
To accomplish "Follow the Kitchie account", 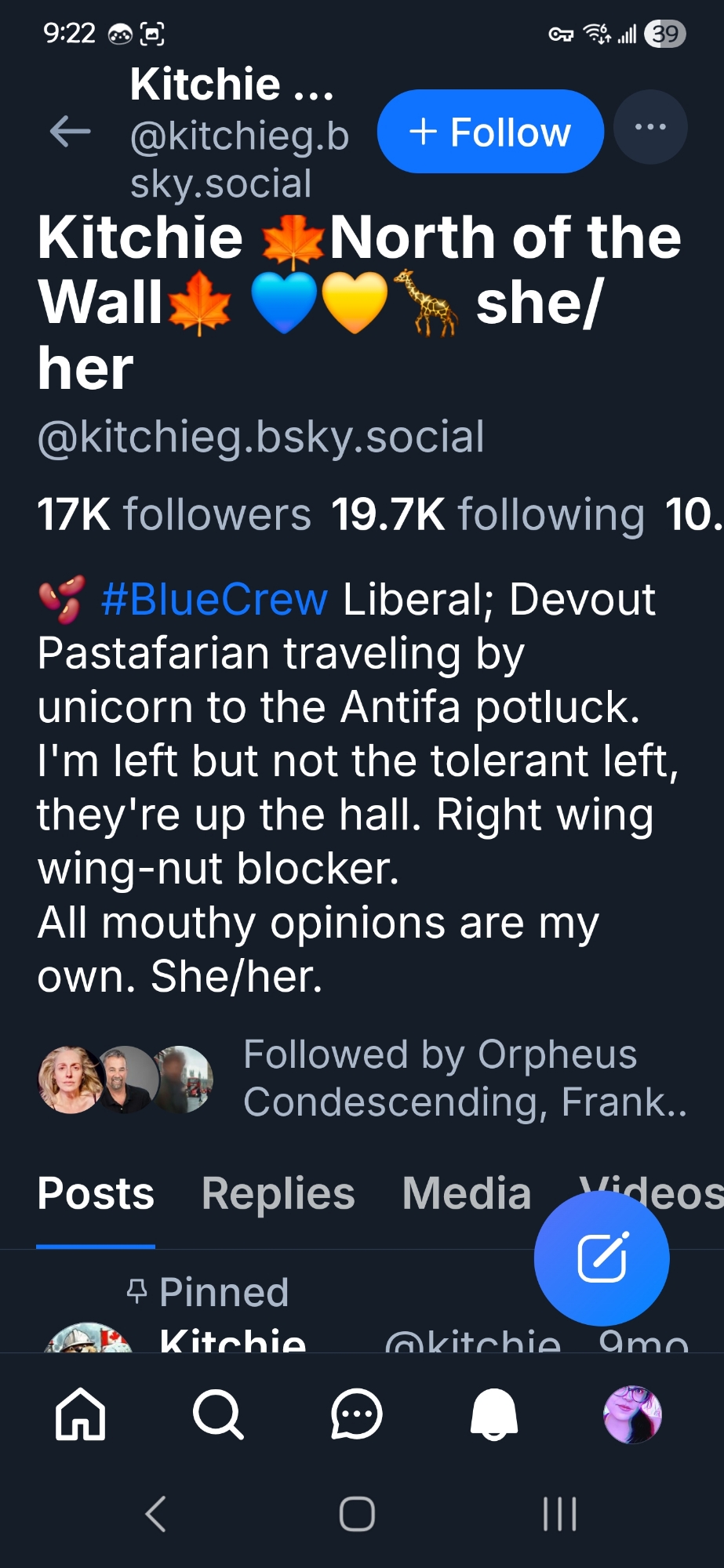I will pyautogui.click(x=490, y=132).
